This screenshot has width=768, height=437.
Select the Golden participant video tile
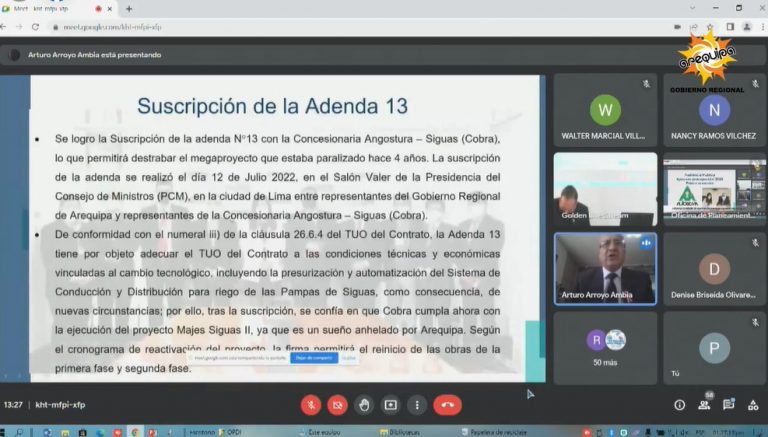(605, 189)
